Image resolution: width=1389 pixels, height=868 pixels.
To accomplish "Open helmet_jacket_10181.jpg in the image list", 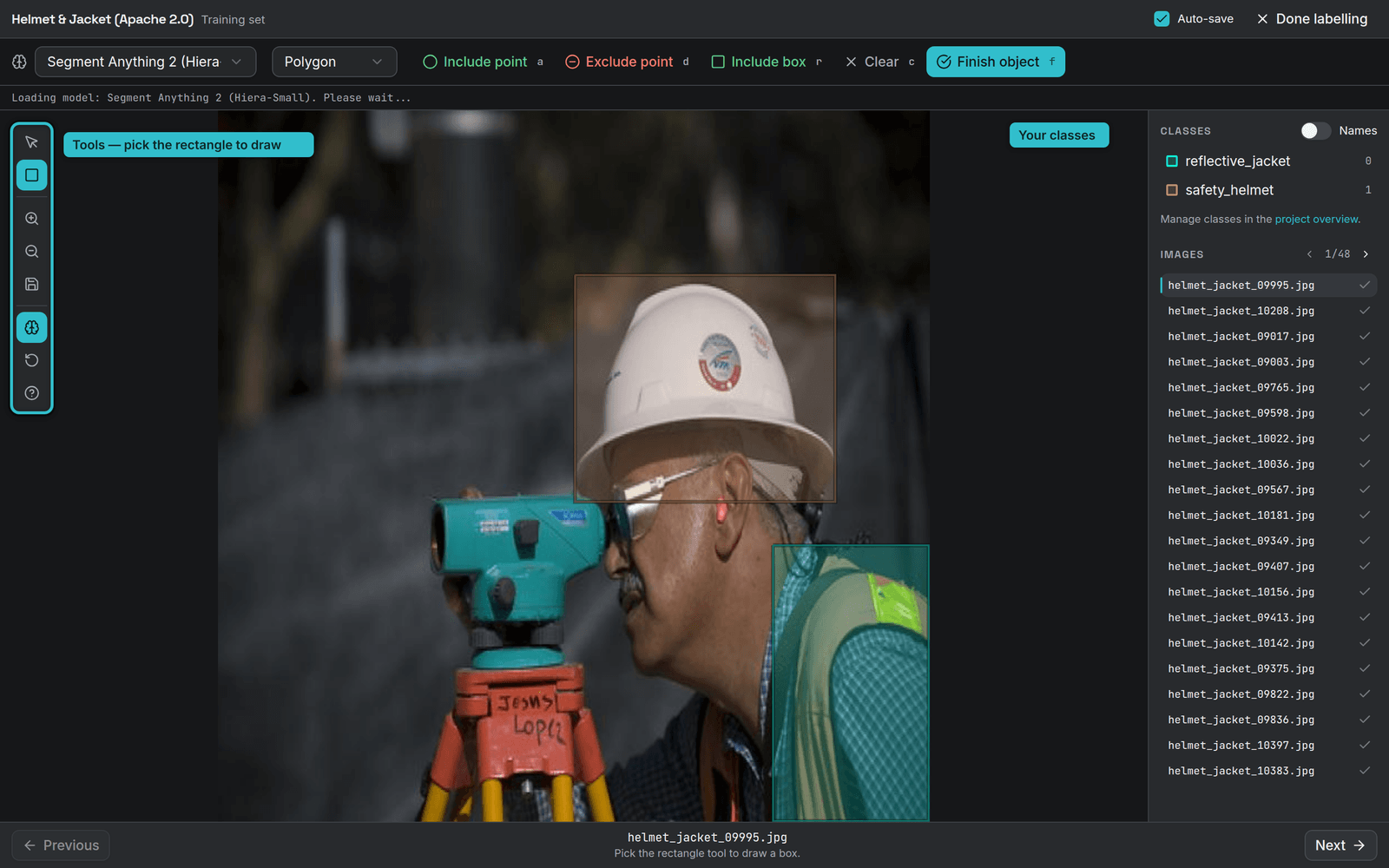I will [x=1268, y=516].
